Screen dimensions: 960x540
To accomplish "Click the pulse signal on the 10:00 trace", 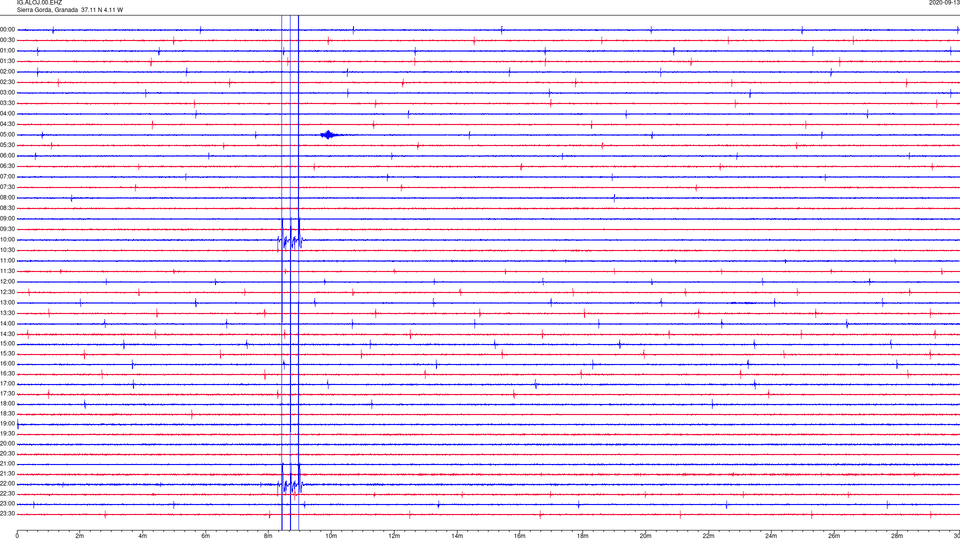I will pyautogui.click(x=290, y=240).
